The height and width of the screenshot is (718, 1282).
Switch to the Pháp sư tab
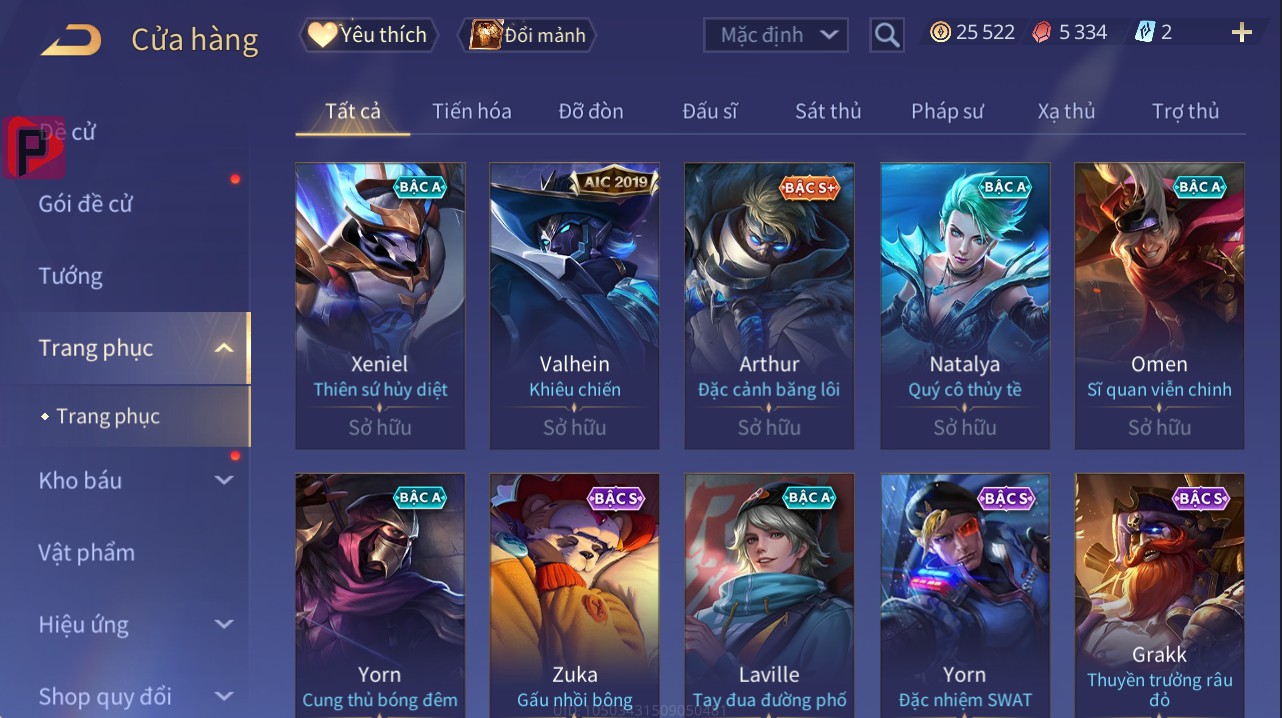pos(947,111)
